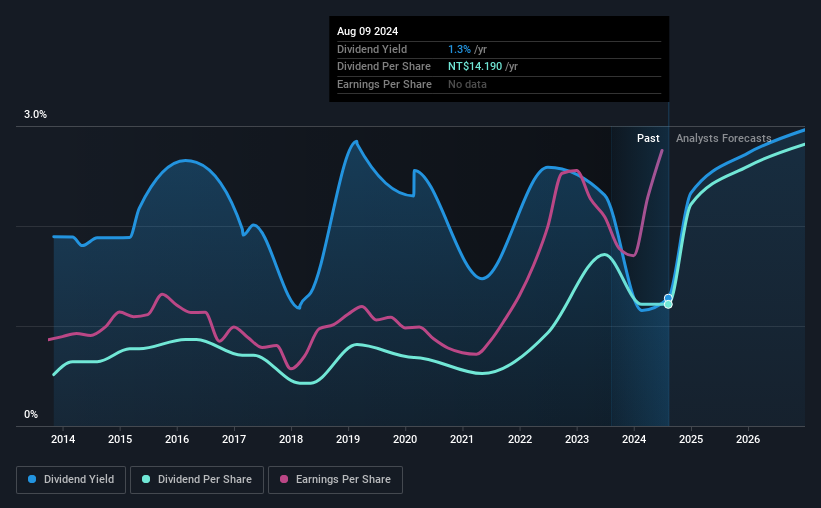Click the 2017 x-axis label
The height and width of the screenshot is (508, 821).
[x=234, y=439]
